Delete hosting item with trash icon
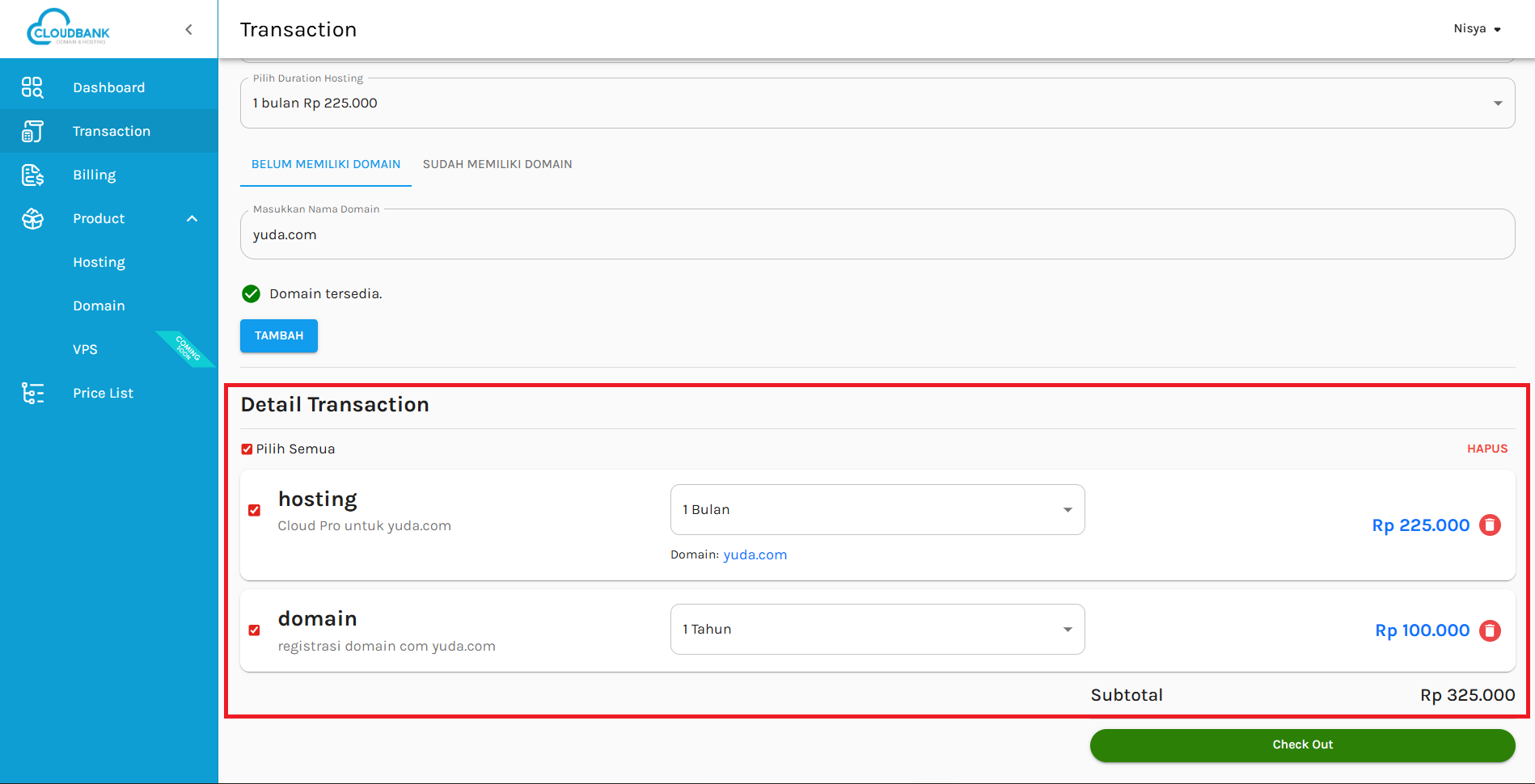1535x784 pixels. 1490,525
